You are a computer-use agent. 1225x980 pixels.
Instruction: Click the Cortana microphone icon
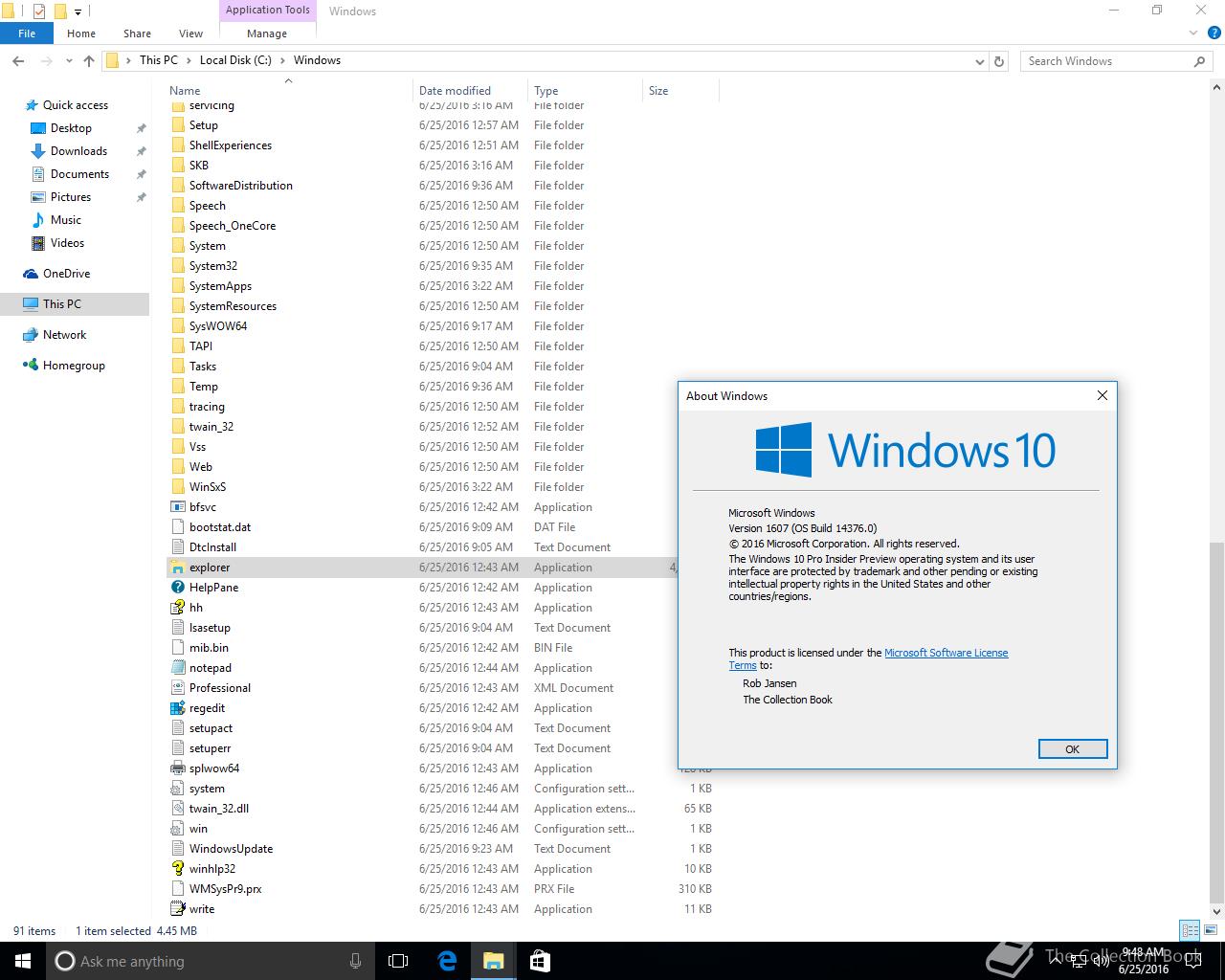[356, 961]
